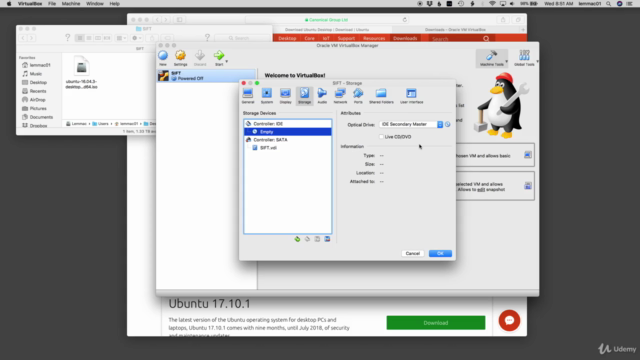Click Settings gear in VirtualBox Manager toolbar
640x360 pixels.
(180, 58)
